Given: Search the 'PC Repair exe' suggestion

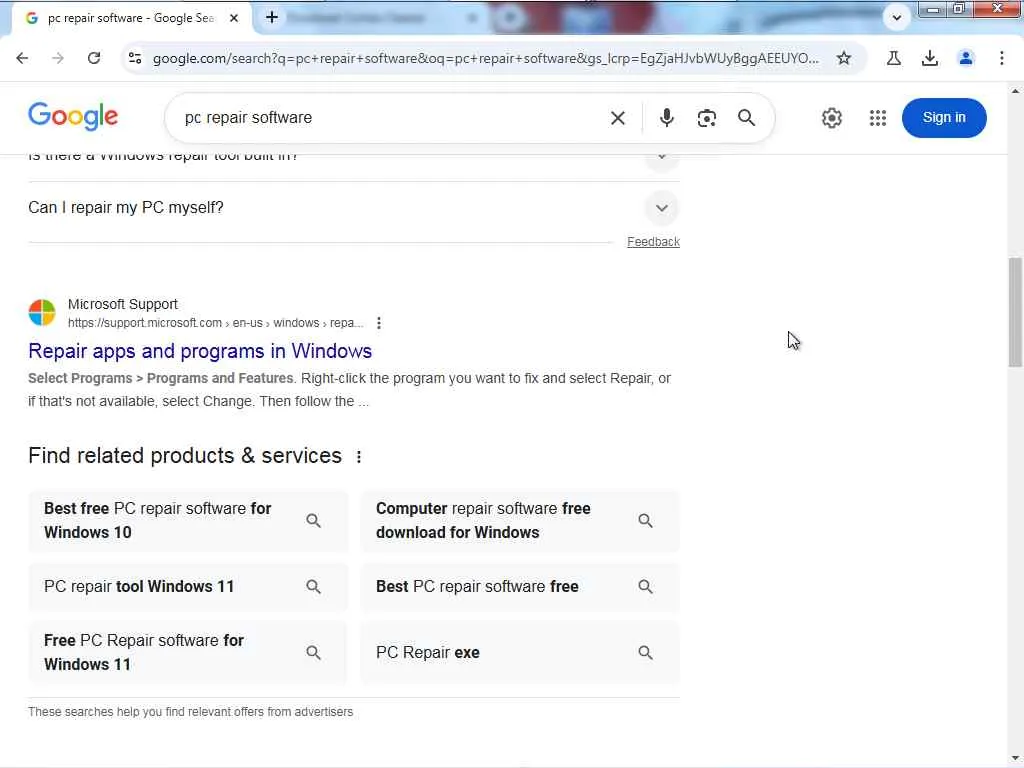Looking at the screenshot, I should (x=520, y=652).
